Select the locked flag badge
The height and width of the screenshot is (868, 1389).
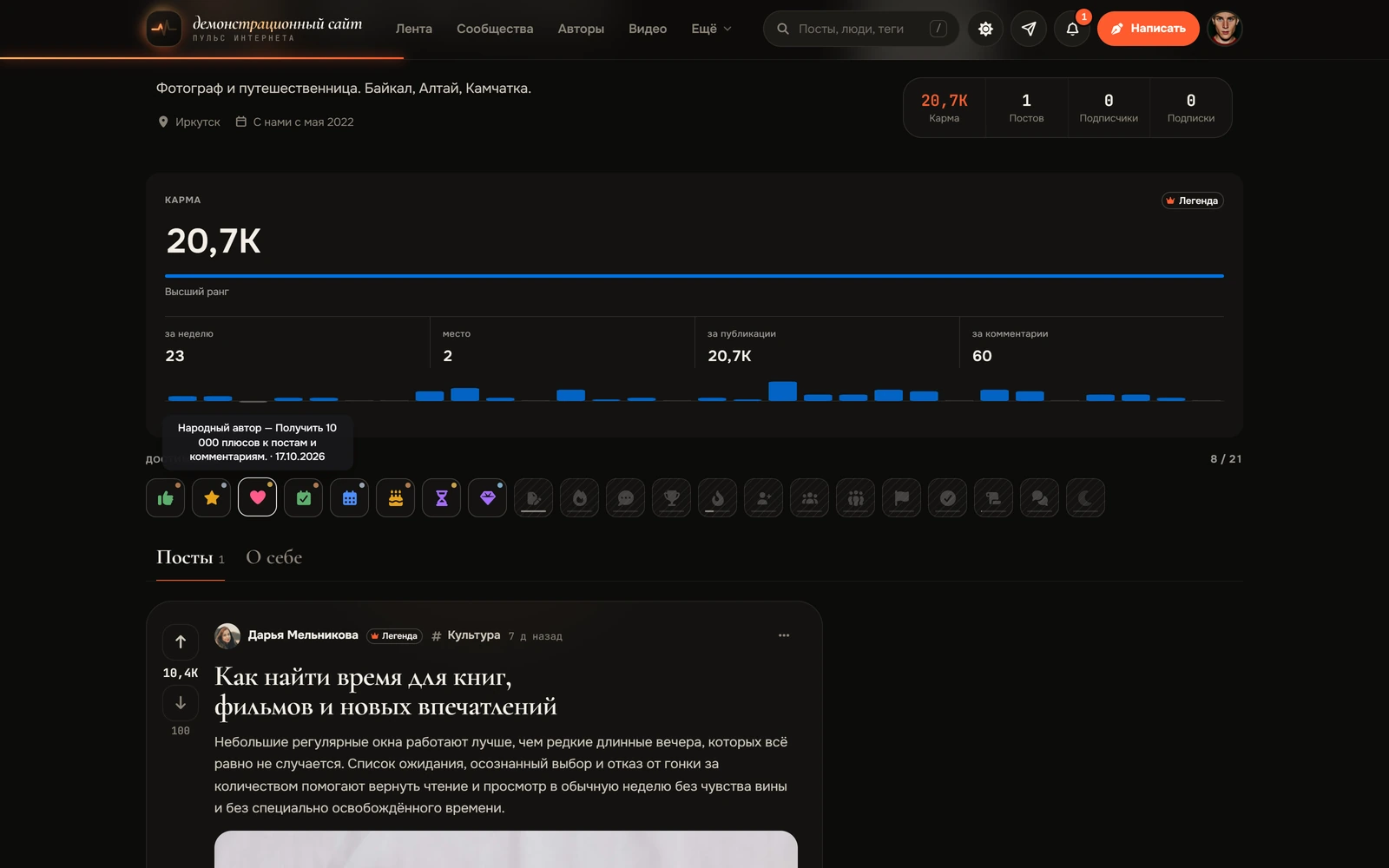901,498
